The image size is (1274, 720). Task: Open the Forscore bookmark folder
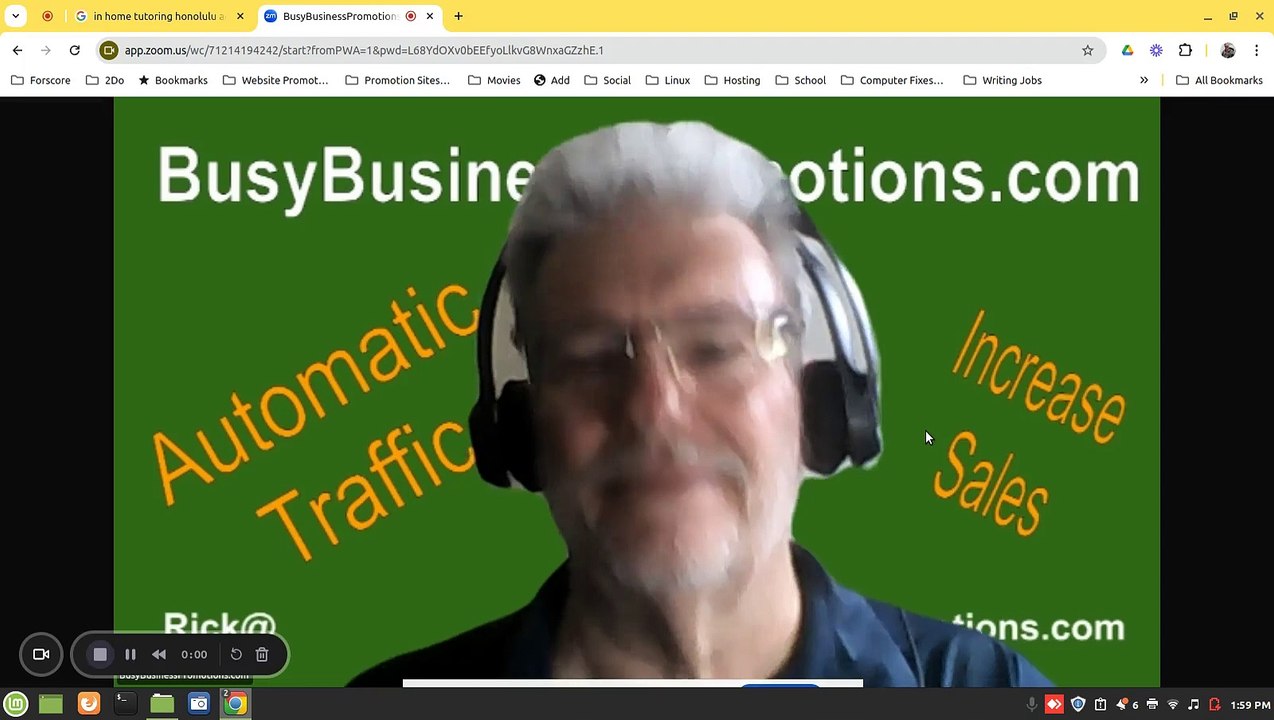(40, 80)
